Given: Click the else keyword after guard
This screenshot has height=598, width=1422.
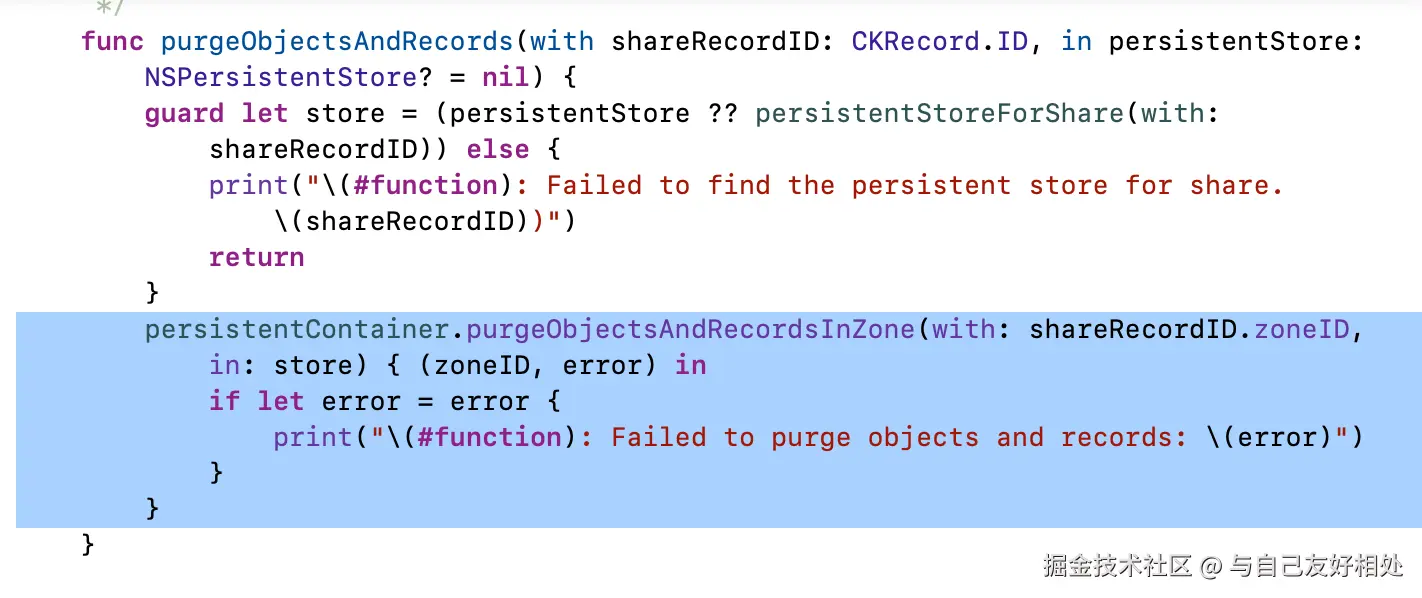Looking at the screenshot, I should (497, 150).
